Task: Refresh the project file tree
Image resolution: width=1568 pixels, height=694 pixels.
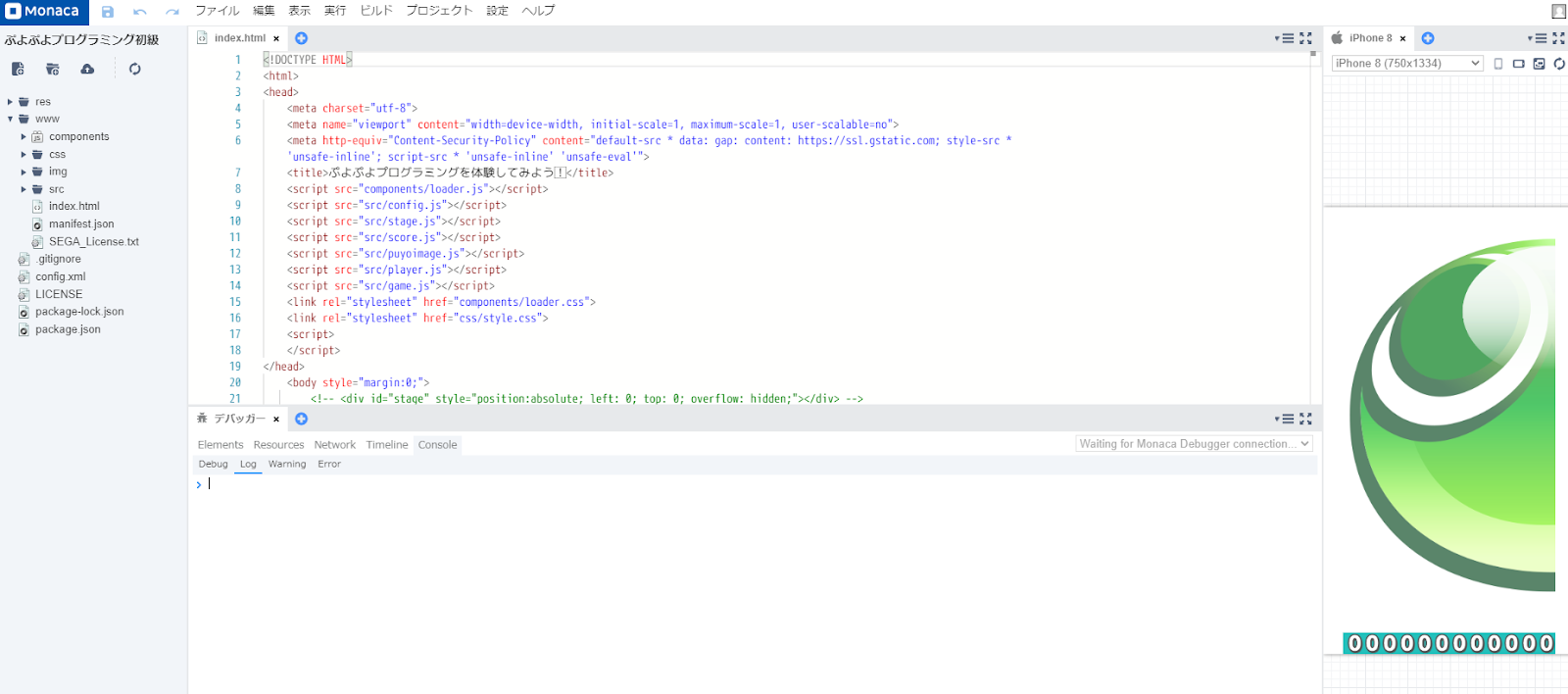Action: tap(134, 69)
